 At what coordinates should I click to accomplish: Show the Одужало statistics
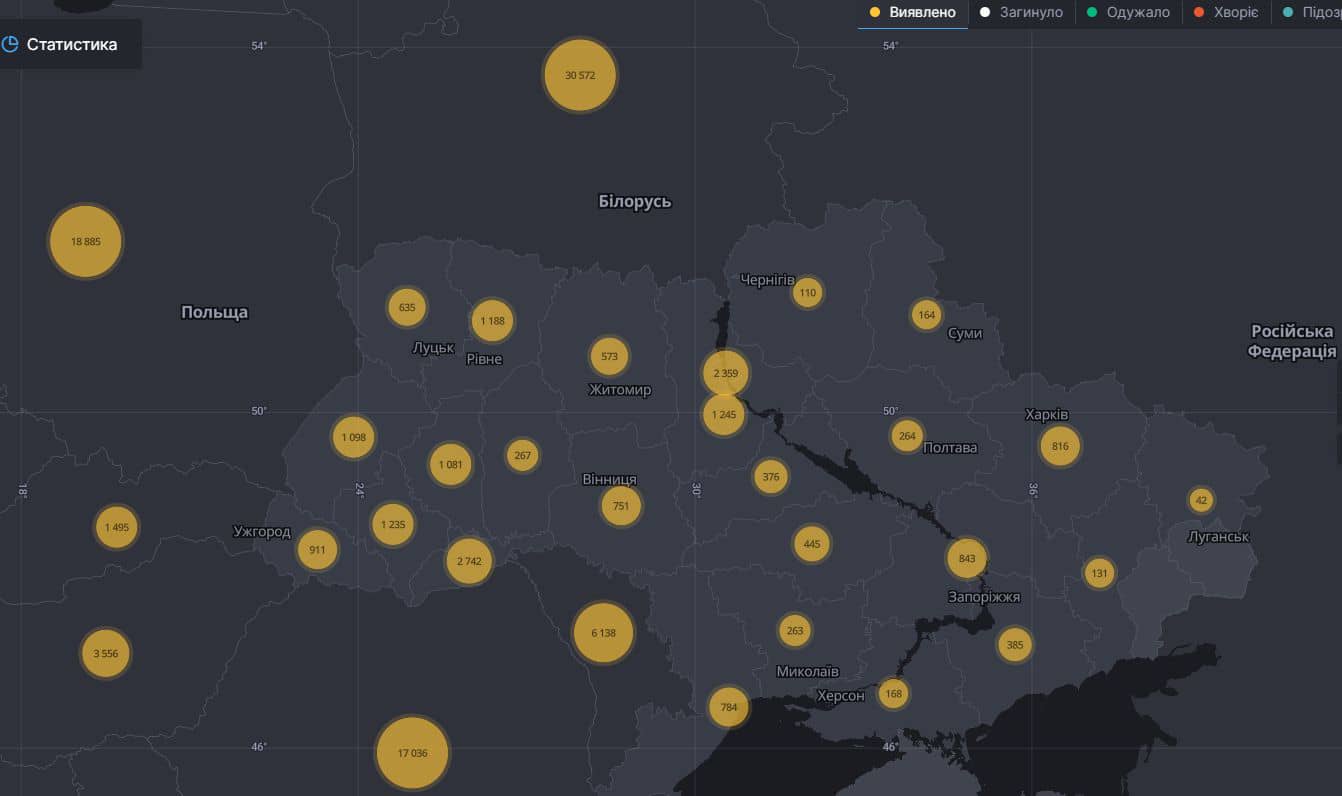(1137, 13)
